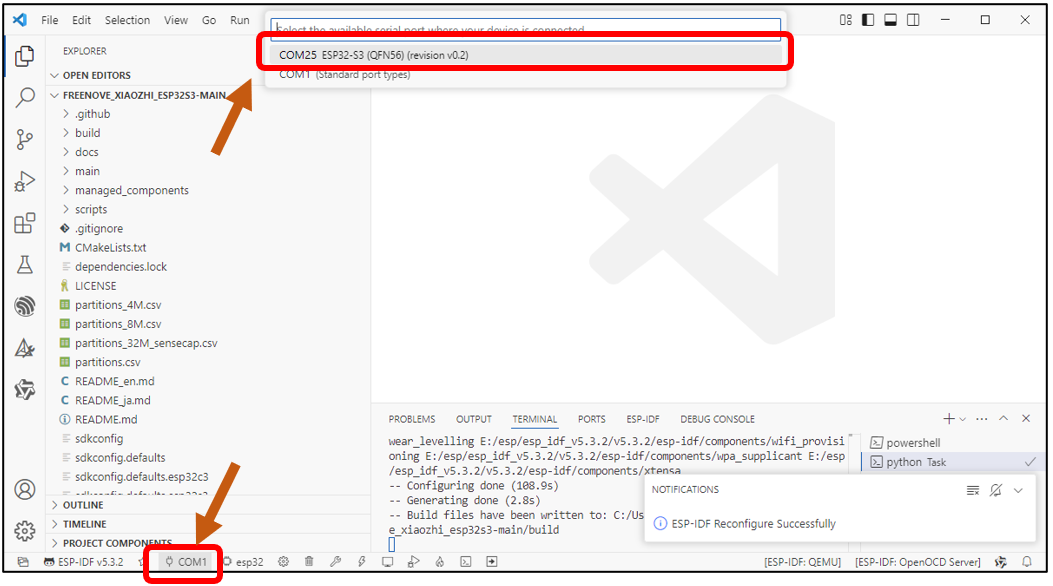Clear all notifications icon
The image size is (1053, 586).
pos(972,491)
